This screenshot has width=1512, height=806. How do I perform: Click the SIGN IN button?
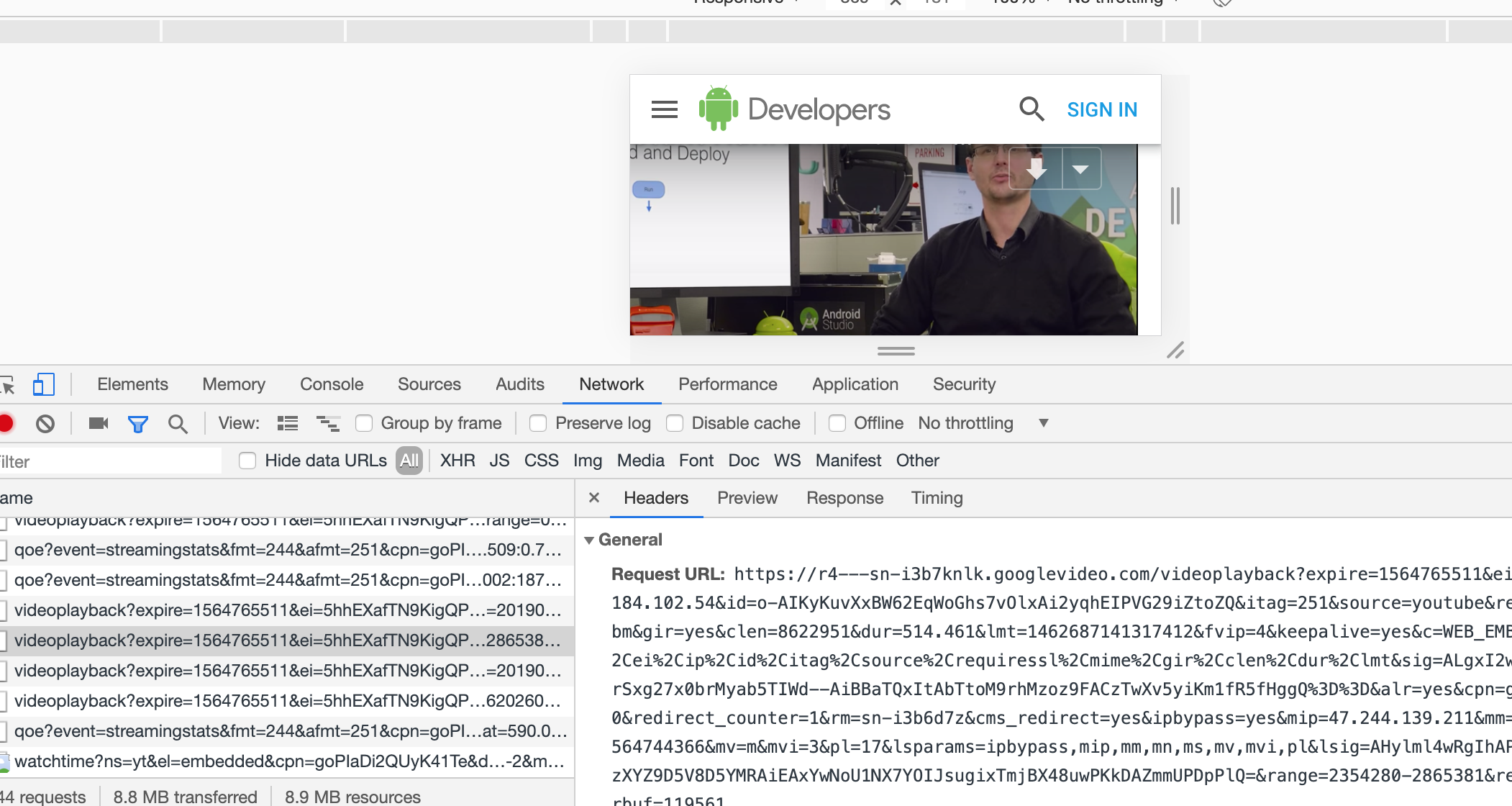point(1100,109)
